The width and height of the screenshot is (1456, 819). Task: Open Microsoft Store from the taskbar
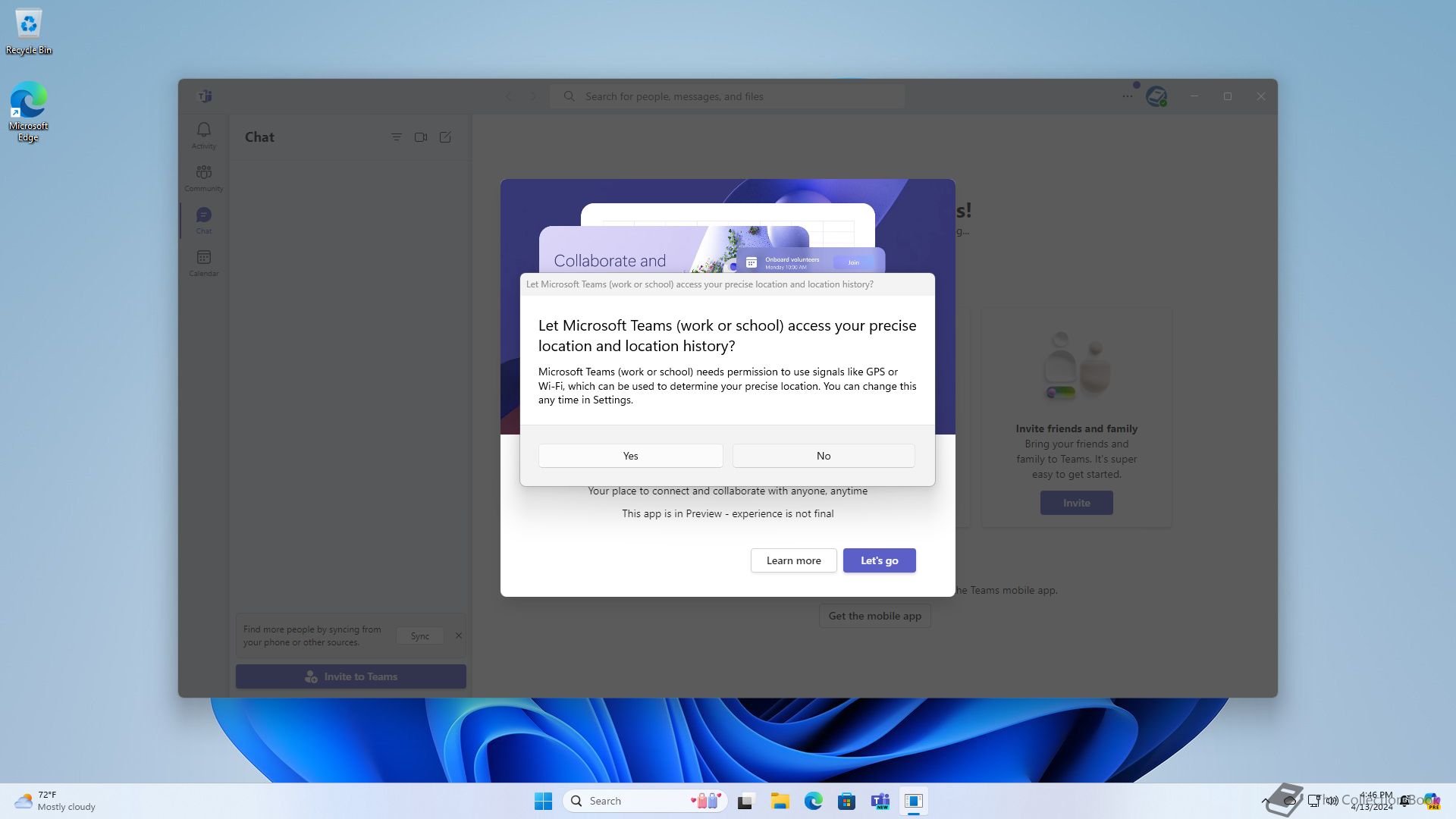(x=846, y=801)
